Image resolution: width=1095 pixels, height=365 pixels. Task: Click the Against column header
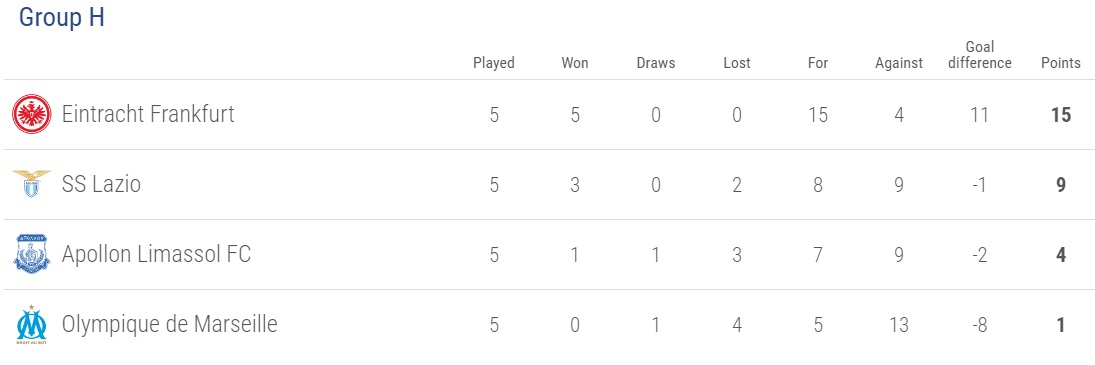point(899,64)
